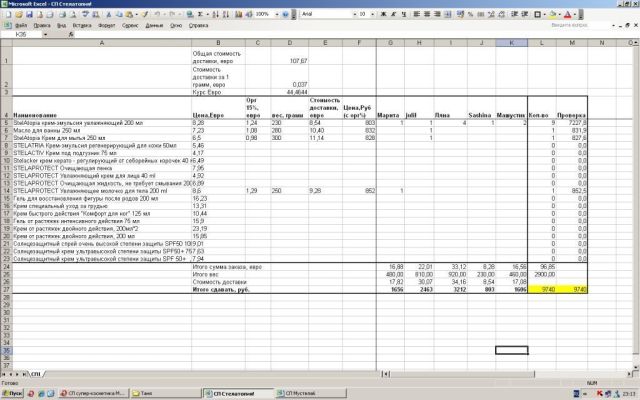The width and height of the screenshot is (640, 400).
Task: Switch to СП супер-косметика taskbar window
Action: 93,393
